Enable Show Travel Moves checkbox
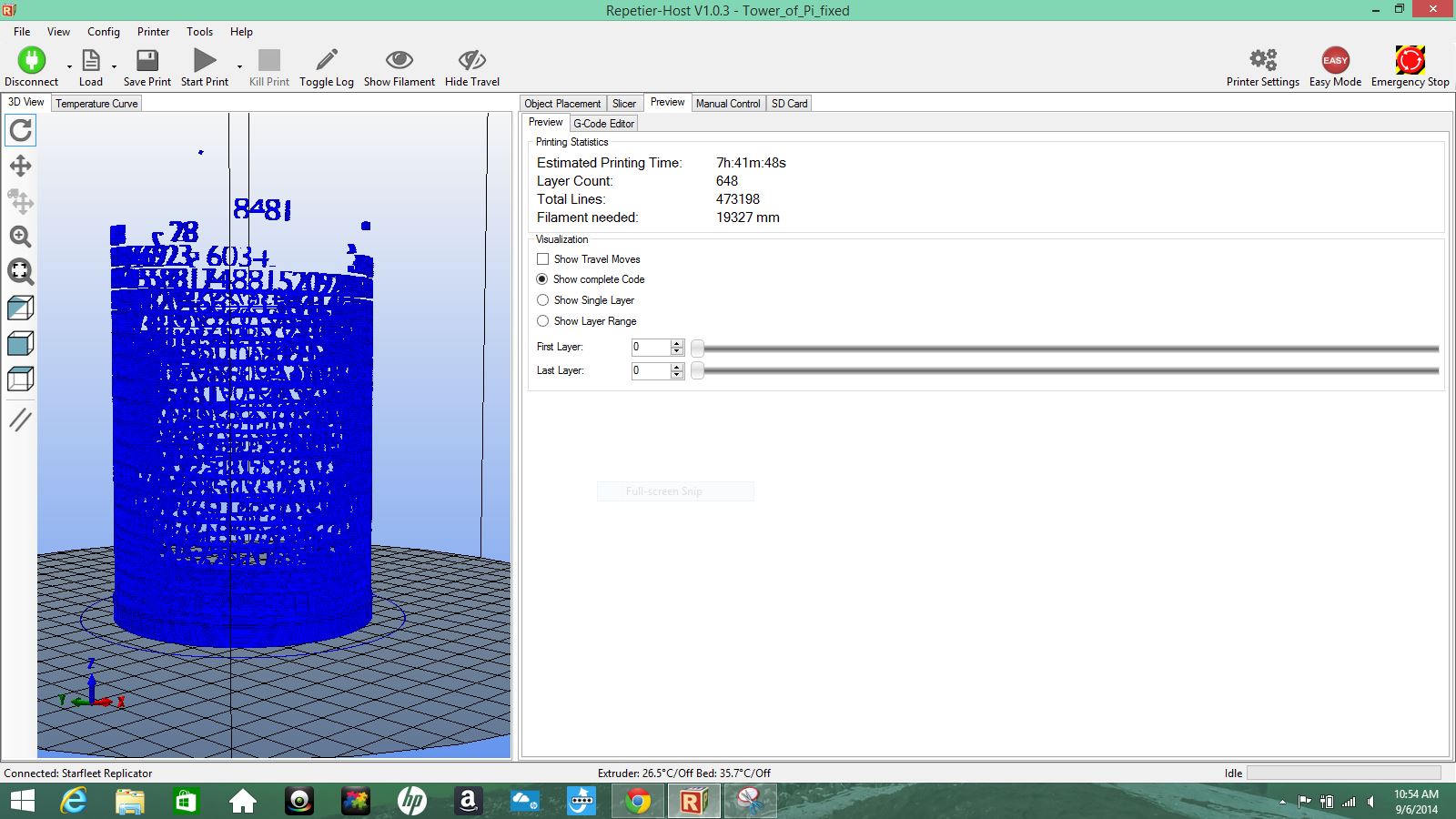Screen dimensions: 1456x819 point(543,259)
